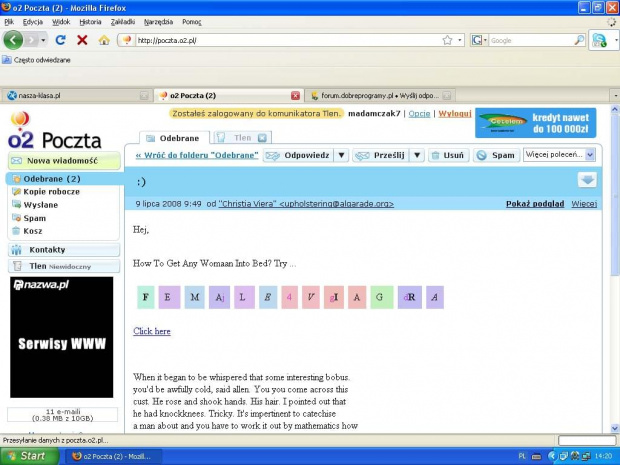620x465 pixels.
Task: Switch to the nasza-klasa.pl tab
Action: point(77,96)
